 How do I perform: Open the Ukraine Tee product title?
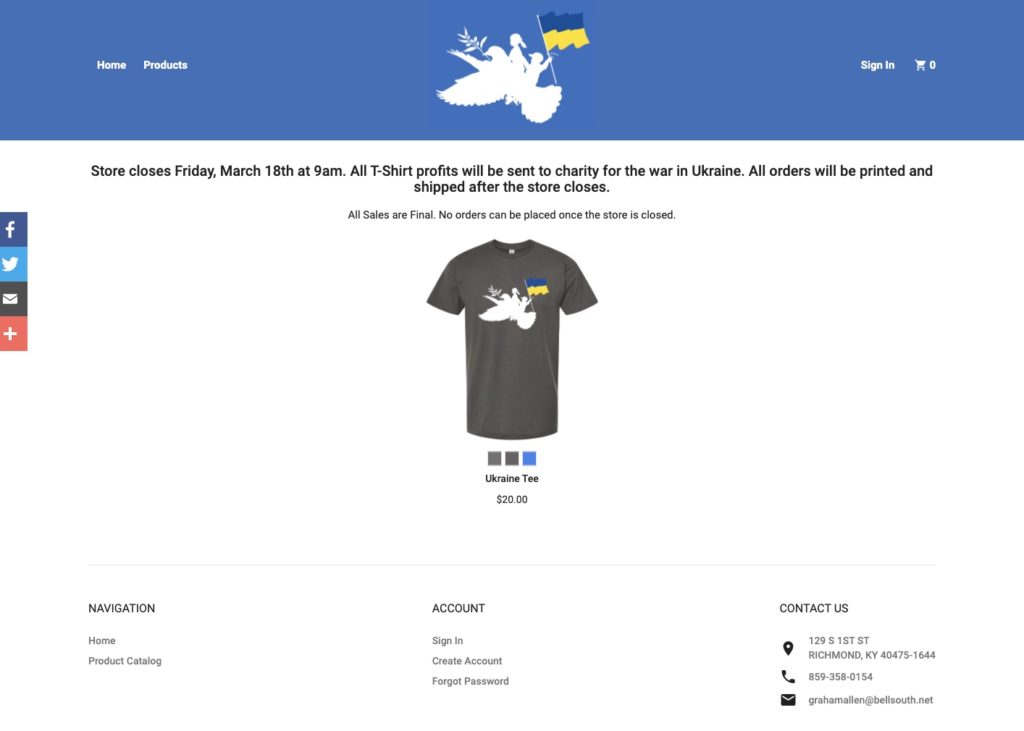click(x=512, y=478)
